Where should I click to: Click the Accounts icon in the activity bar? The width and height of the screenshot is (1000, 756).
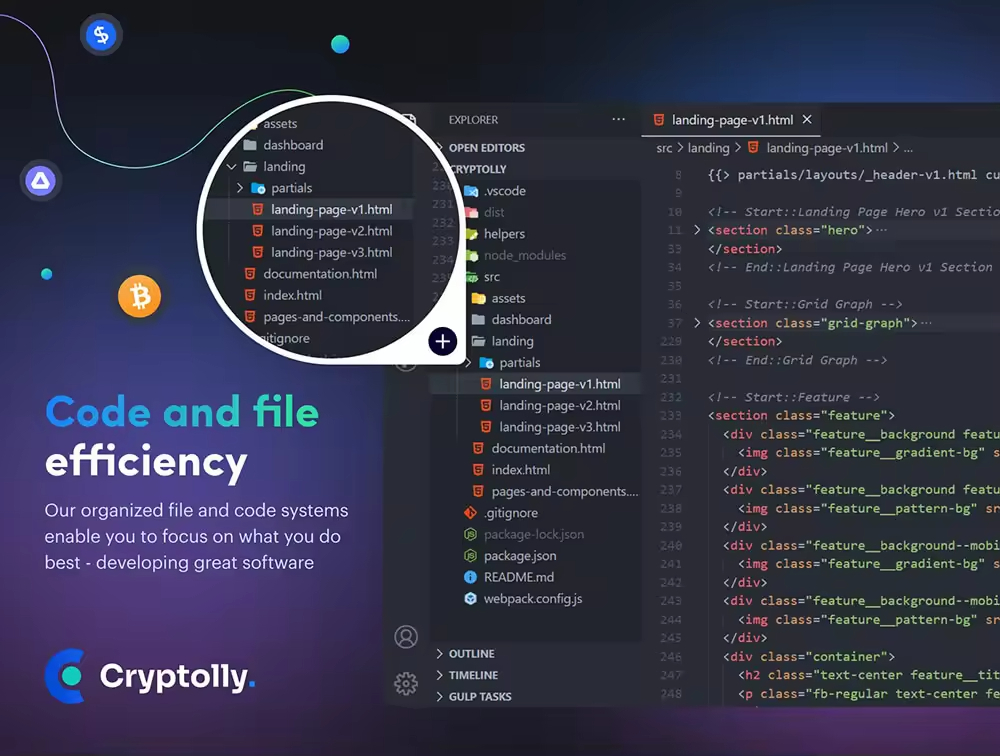click(406, 637)
